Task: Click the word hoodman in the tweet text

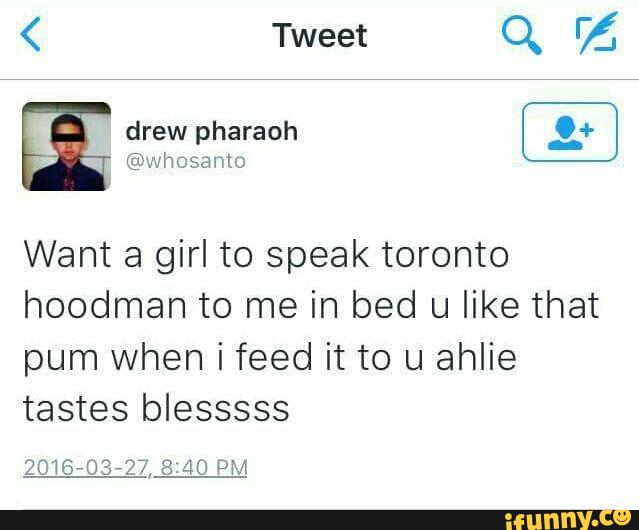Action: pyautogui.click(x=105, y=306)
